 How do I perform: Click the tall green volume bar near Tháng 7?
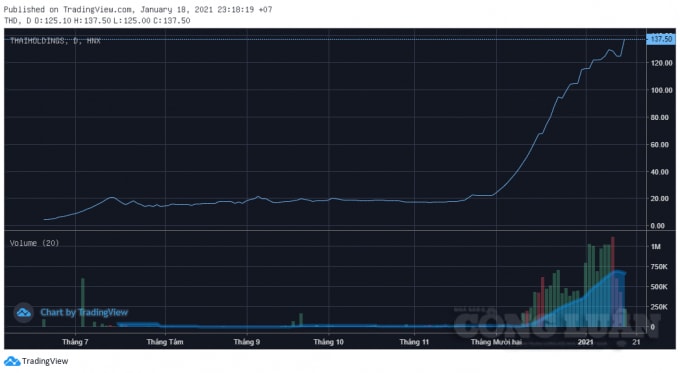[83, 302]
